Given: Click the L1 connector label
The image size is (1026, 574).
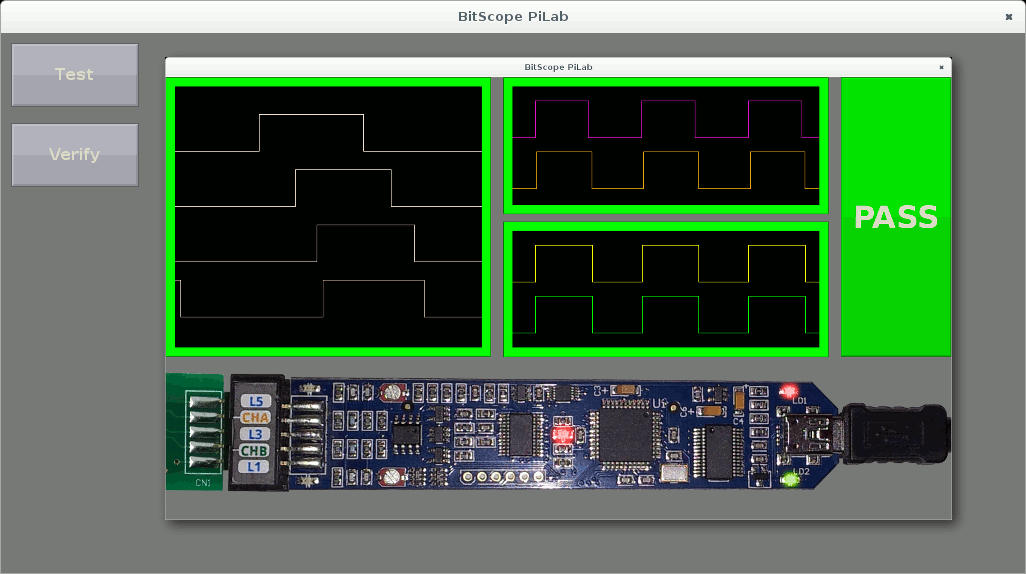Looking at the screenshot, I should [x=254, y=467].
